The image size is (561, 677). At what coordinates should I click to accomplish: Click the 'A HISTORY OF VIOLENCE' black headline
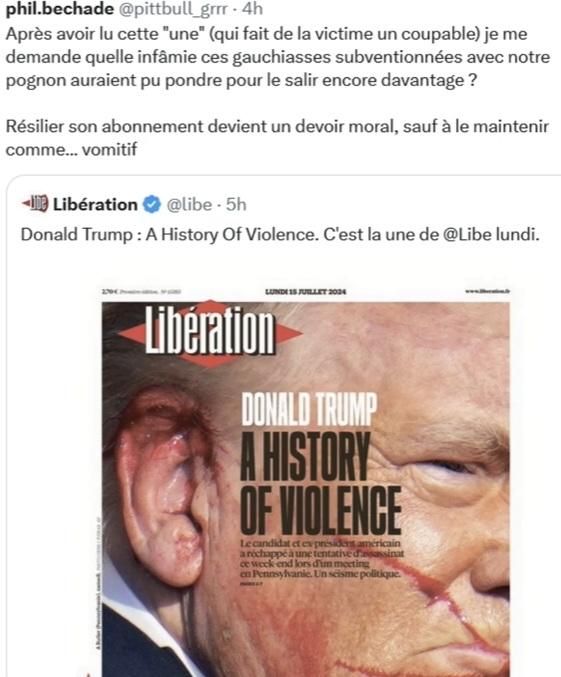pos(321,484)
